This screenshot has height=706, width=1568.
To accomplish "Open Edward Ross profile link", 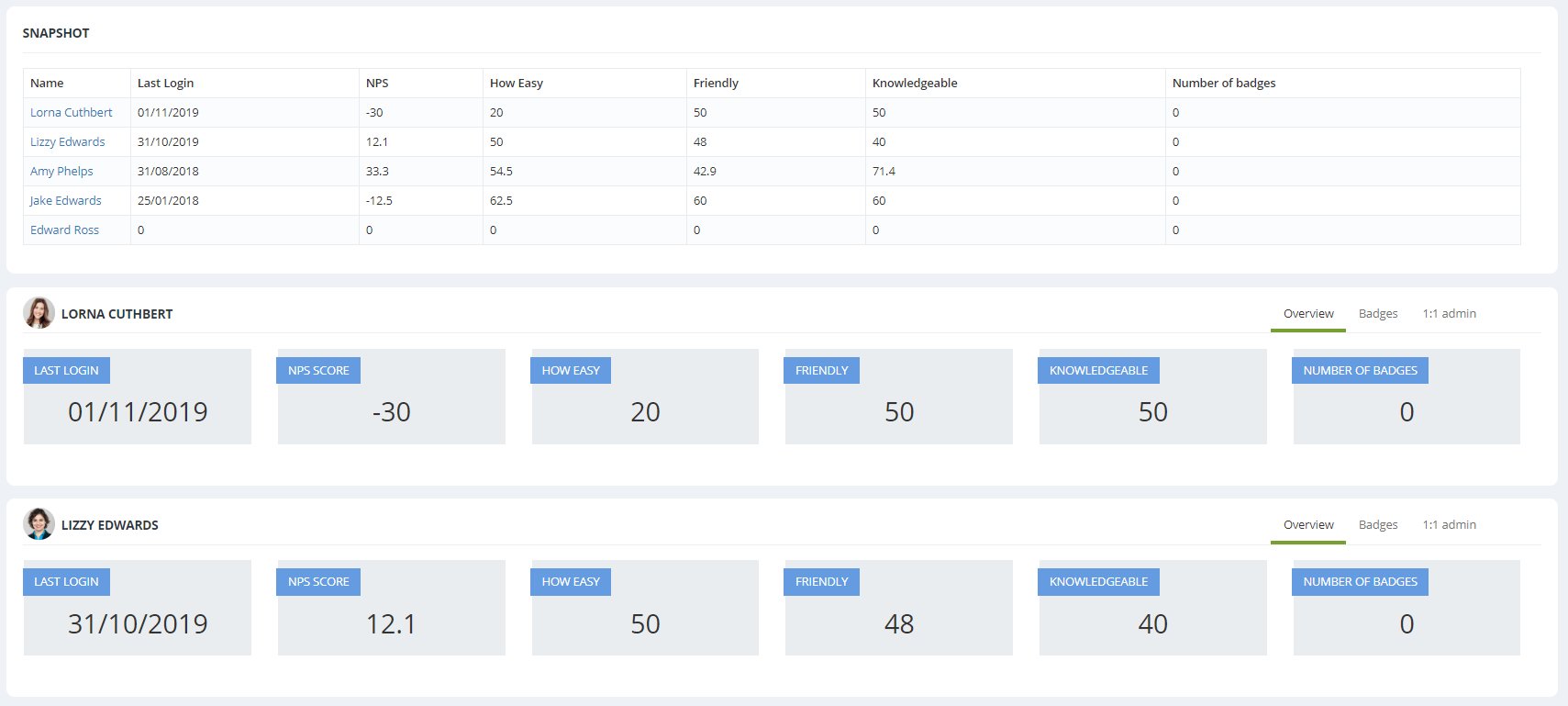I will coord(64,230).
